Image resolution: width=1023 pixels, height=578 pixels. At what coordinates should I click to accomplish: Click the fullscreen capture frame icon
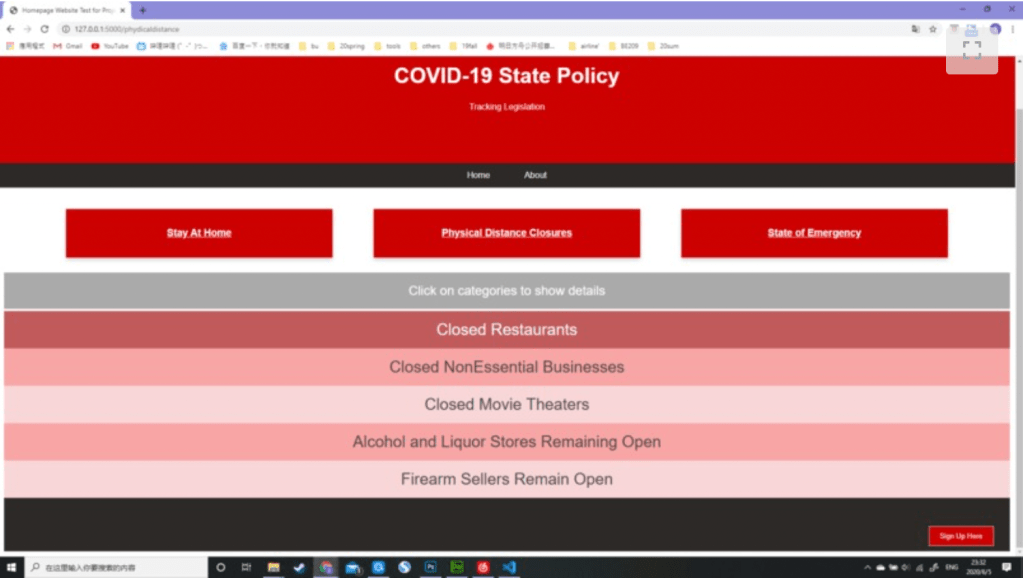[x=971, y=49]
